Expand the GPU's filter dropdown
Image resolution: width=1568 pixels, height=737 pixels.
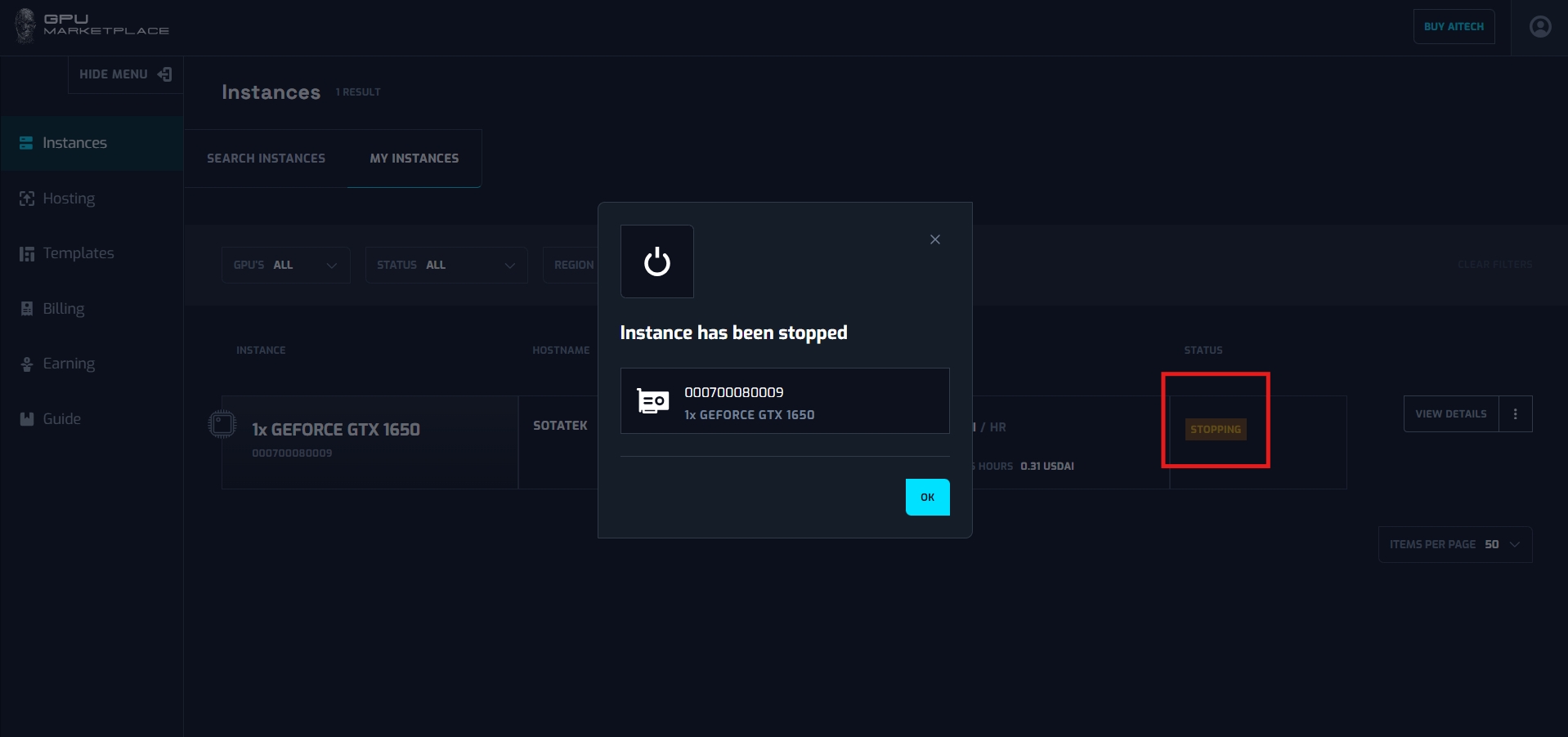pyautogui.click(x=285, y=265)
